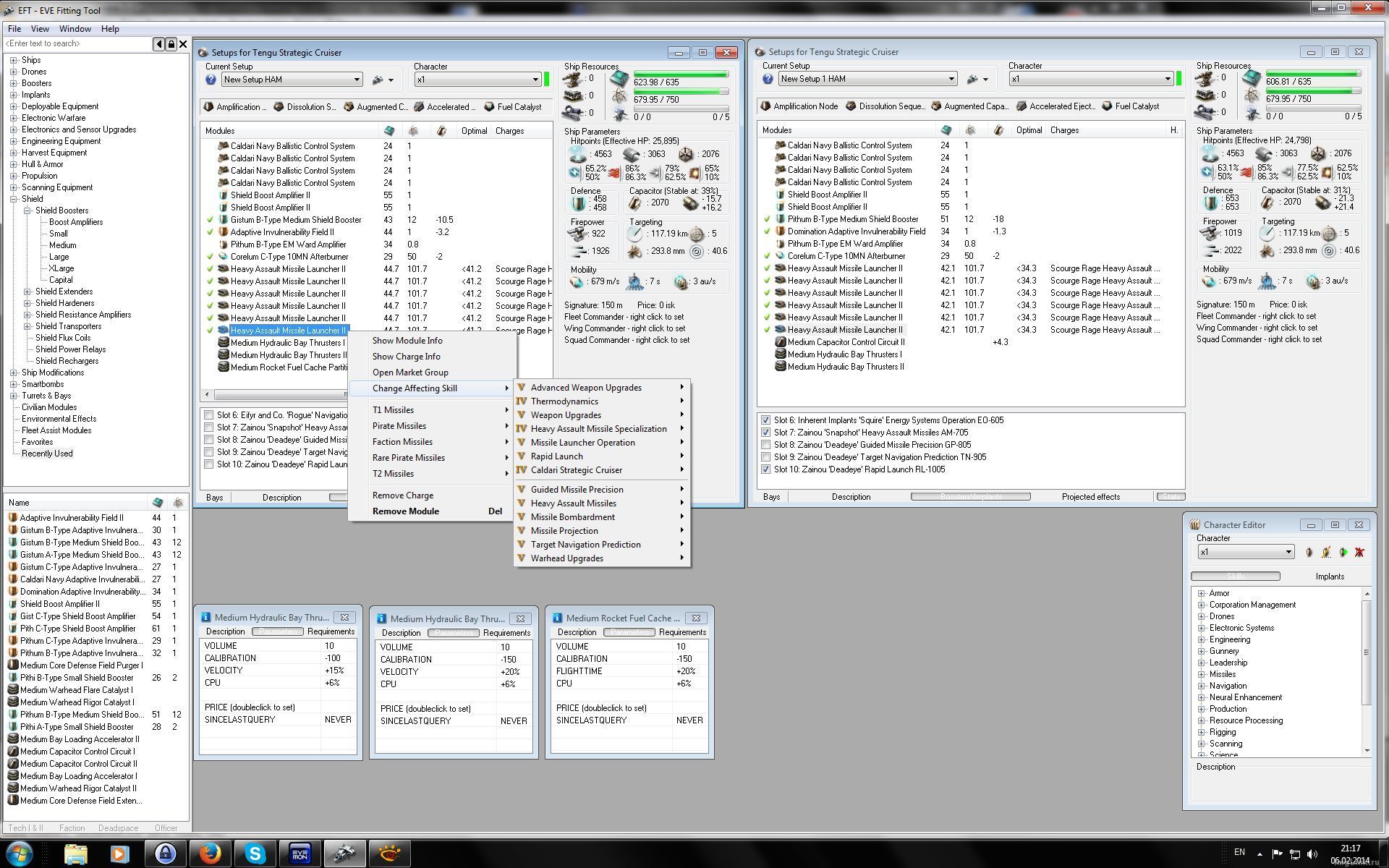Uncheck Slot 10 'Deadeye' Rapid Launch RL-1005
The height and width of the screenshot is (868, 1389).
pyautogui.click(x=765, y=469)
